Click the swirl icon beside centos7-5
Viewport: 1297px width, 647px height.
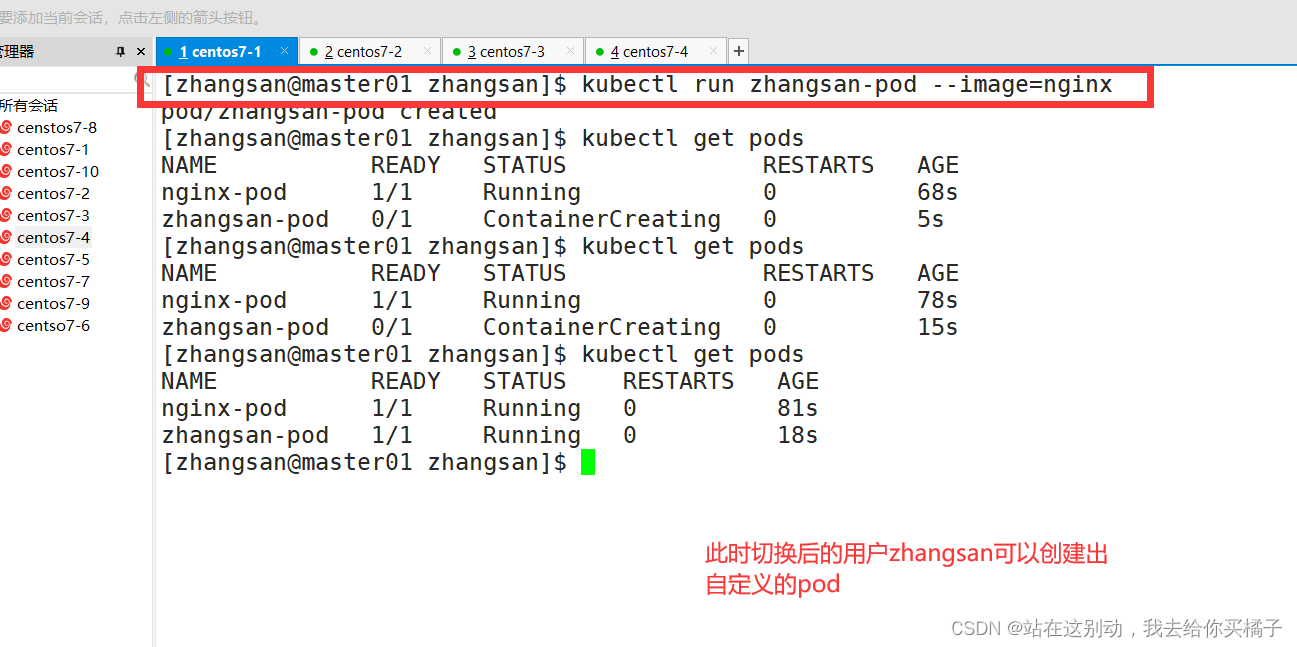(x=6, y=259)
